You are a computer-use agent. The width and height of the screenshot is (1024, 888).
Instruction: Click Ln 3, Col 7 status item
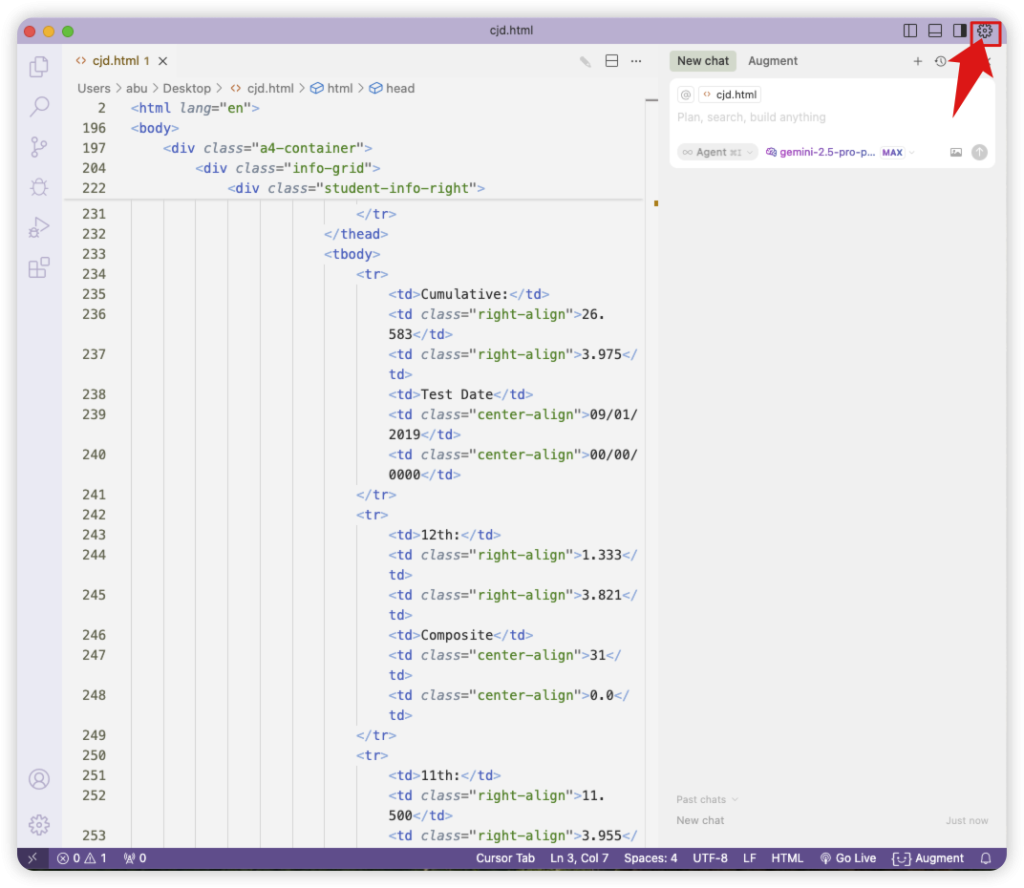pos(579,858)
